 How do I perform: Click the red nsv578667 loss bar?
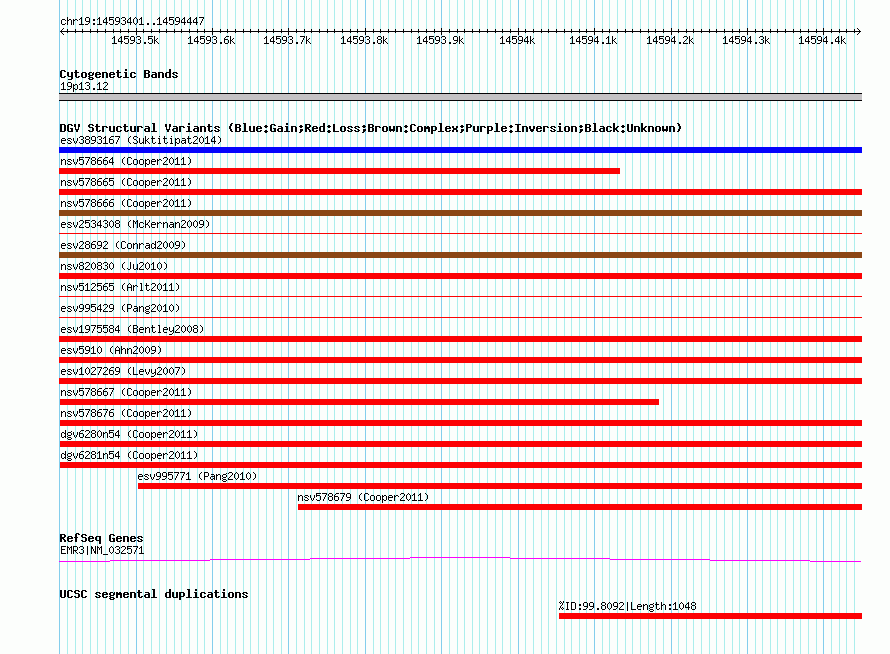pyautogui.click(x=359, y=402)
